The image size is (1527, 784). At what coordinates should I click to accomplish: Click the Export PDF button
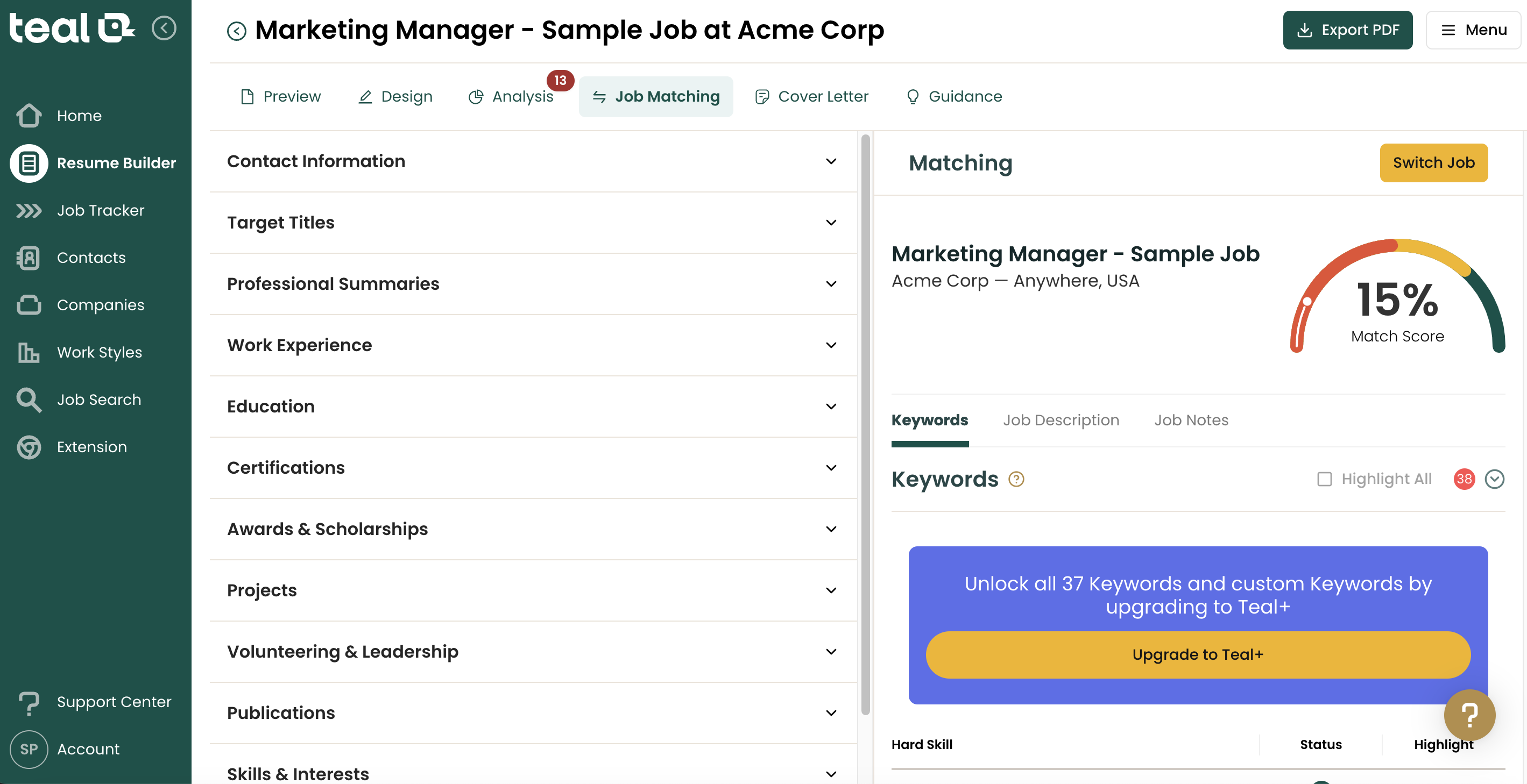coord(1347,30)
